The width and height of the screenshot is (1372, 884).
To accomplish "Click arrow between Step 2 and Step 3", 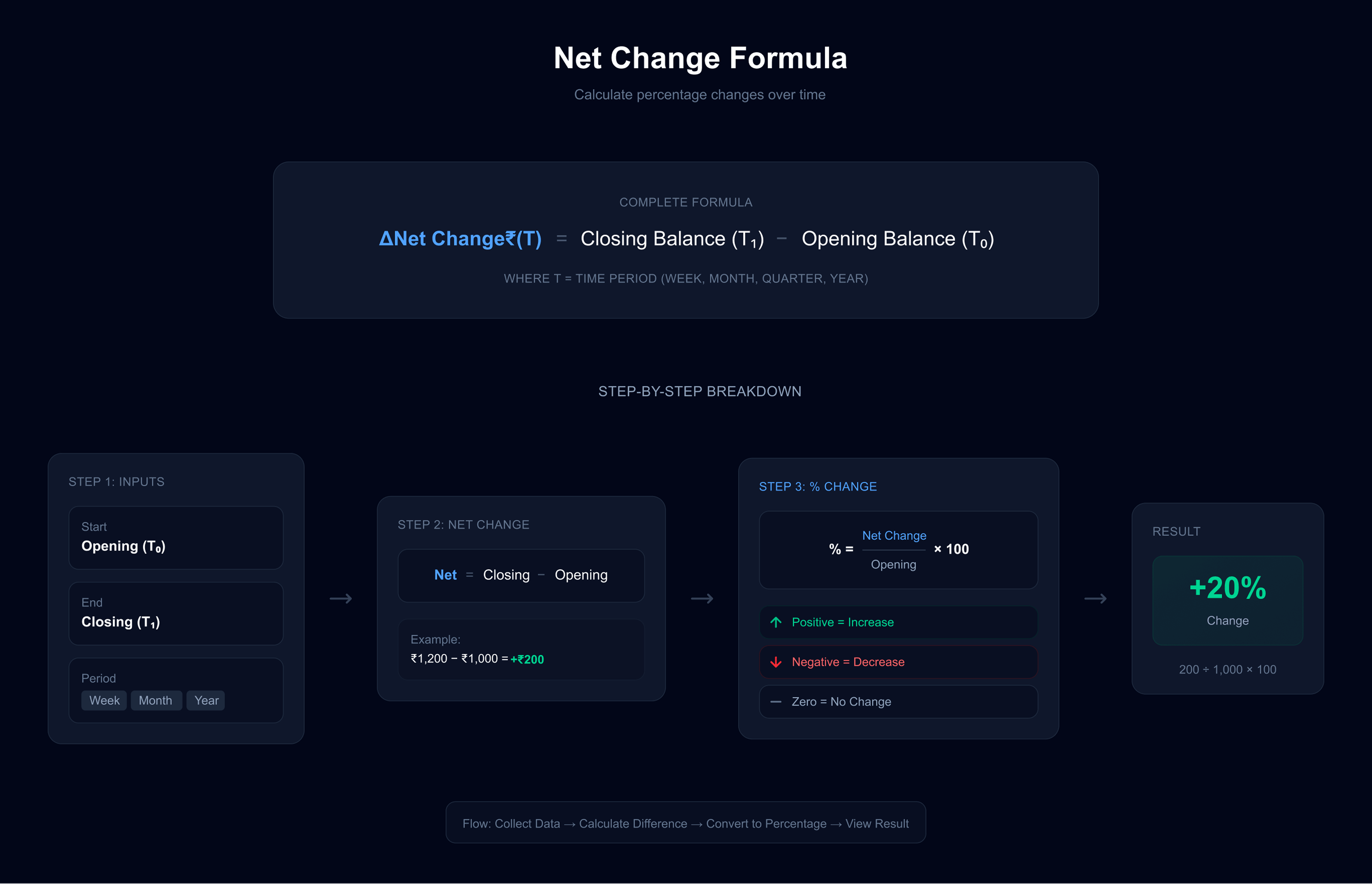I will [702, 599].
